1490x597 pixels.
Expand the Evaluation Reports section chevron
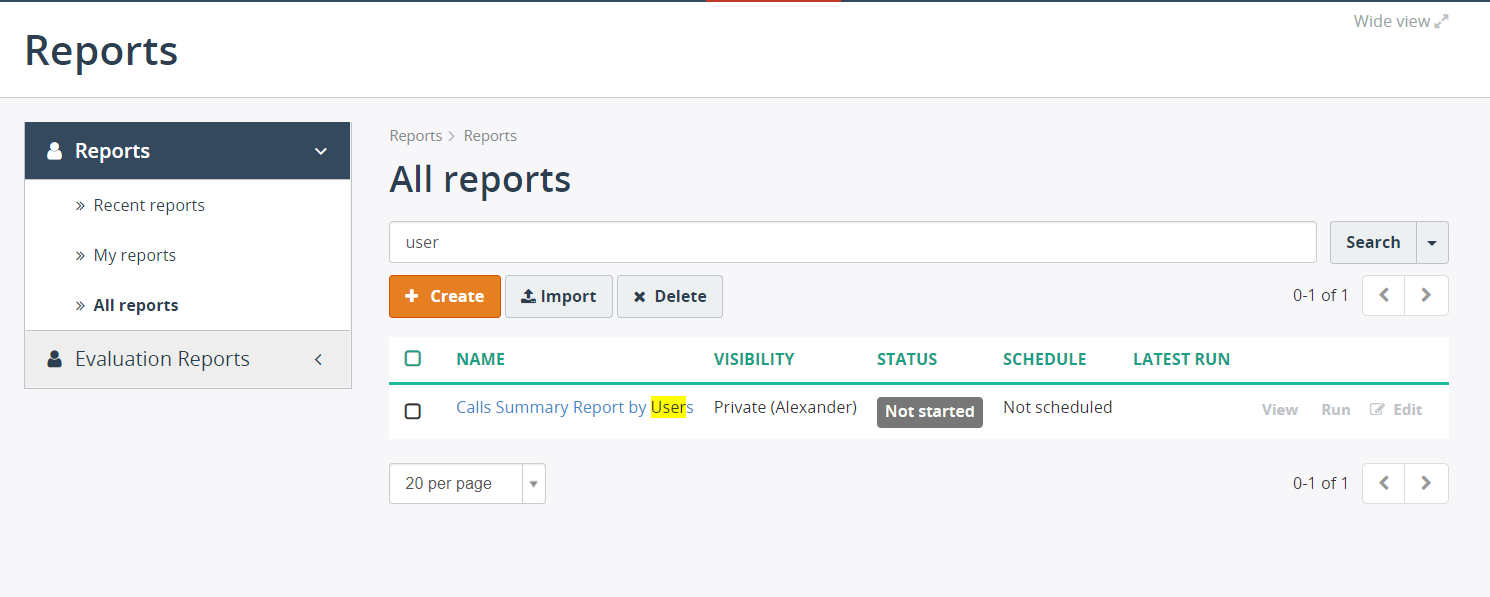319,359
